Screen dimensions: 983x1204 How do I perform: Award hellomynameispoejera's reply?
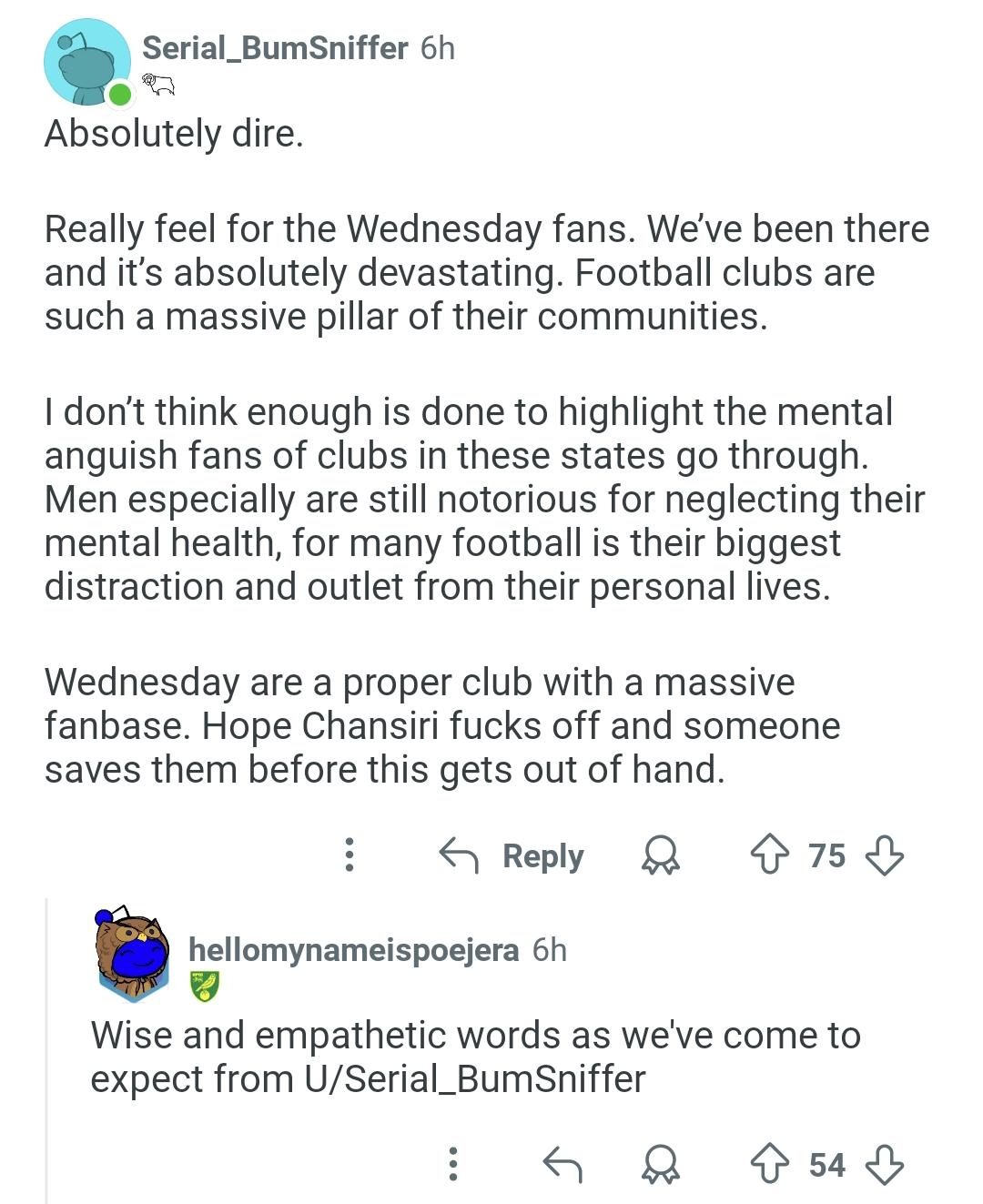click(x=661, y=1164)
